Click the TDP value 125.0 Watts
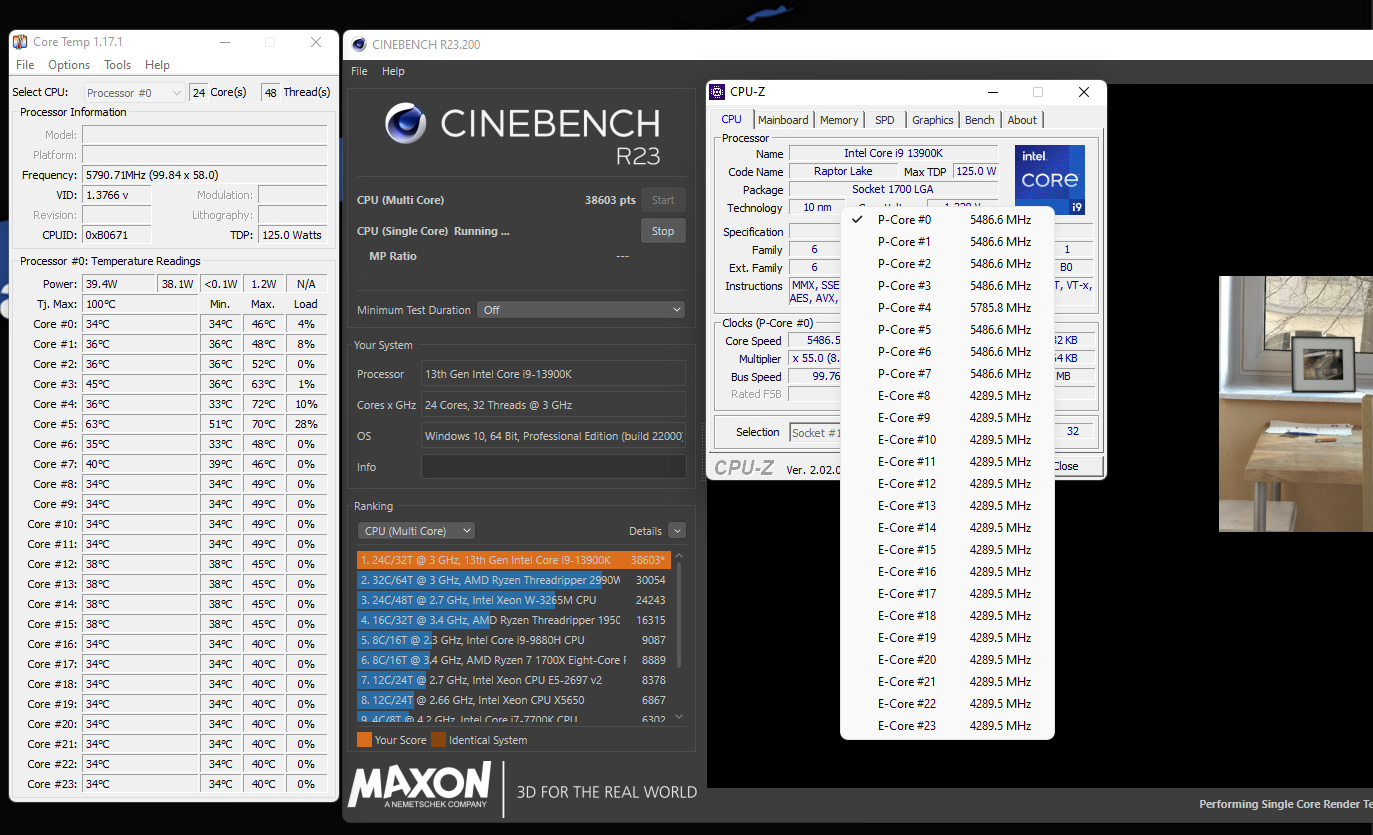Image resolution: width=1373 pixels, height=835 pixels. [292, 235]
